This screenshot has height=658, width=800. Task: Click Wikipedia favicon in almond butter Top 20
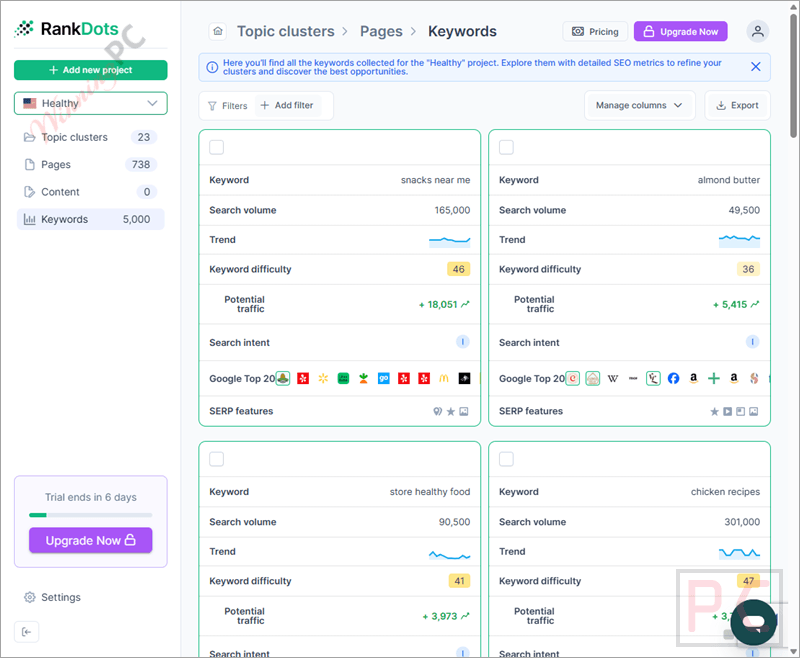coord(613,378)
